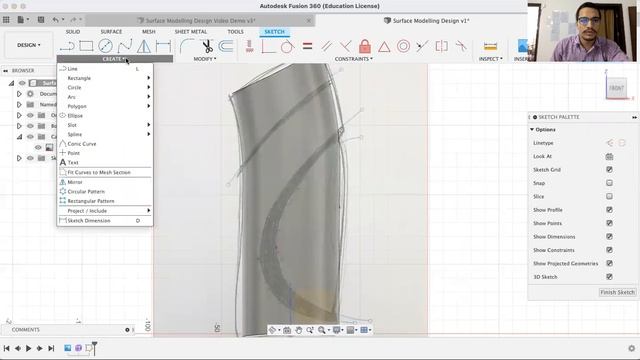This screenshot has width=640, height=360.
Task: Switch to the SURFACE tab
Action: [111, 31]
